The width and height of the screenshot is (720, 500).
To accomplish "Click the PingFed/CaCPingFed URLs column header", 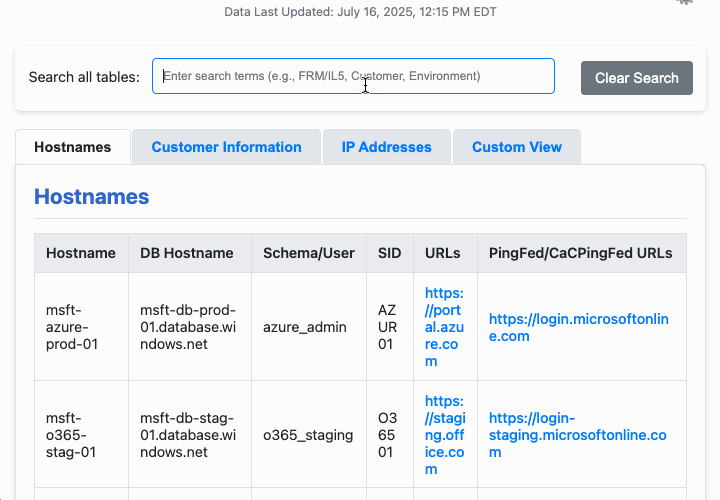I will (x=580, y=253).
